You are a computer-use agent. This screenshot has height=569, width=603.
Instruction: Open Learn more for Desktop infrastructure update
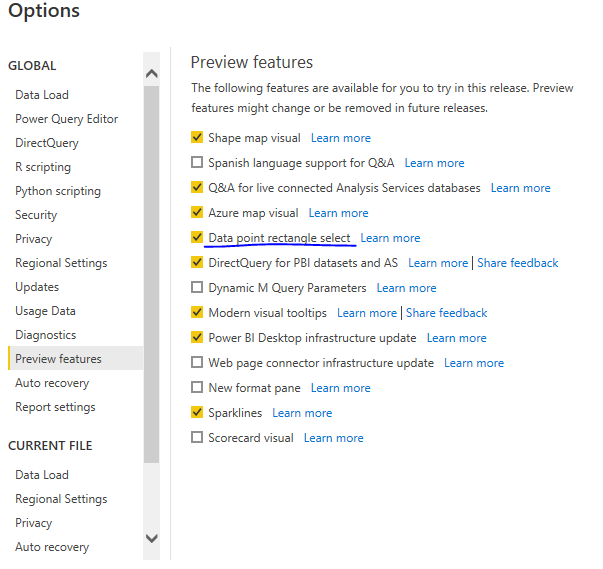tap(457, 338)
